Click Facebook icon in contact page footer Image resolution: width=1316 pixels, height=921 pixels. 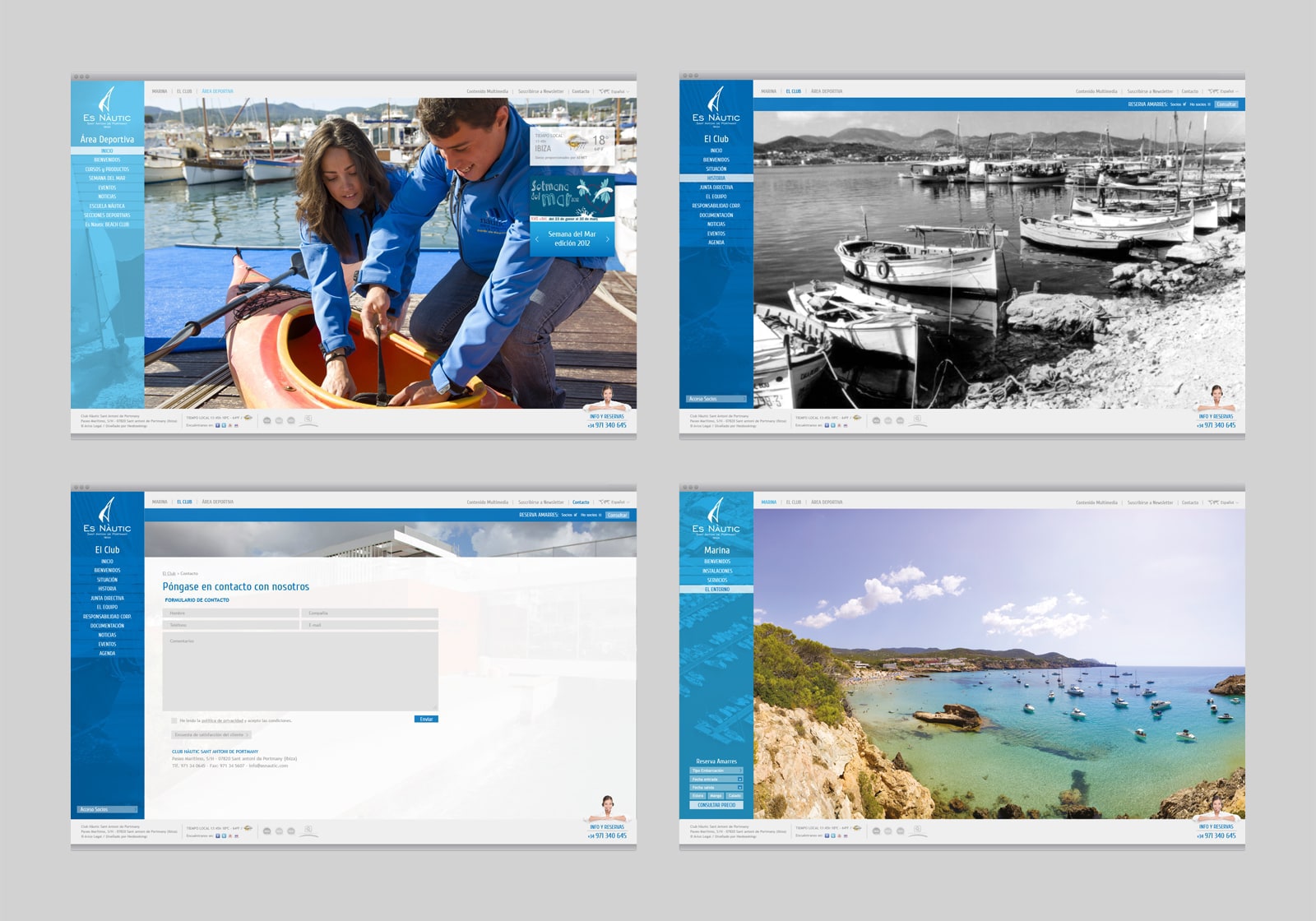tap(217, 836)
